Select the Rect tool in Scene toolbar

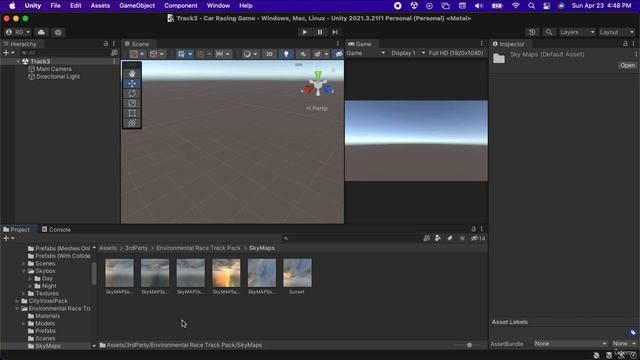point(132,113)
